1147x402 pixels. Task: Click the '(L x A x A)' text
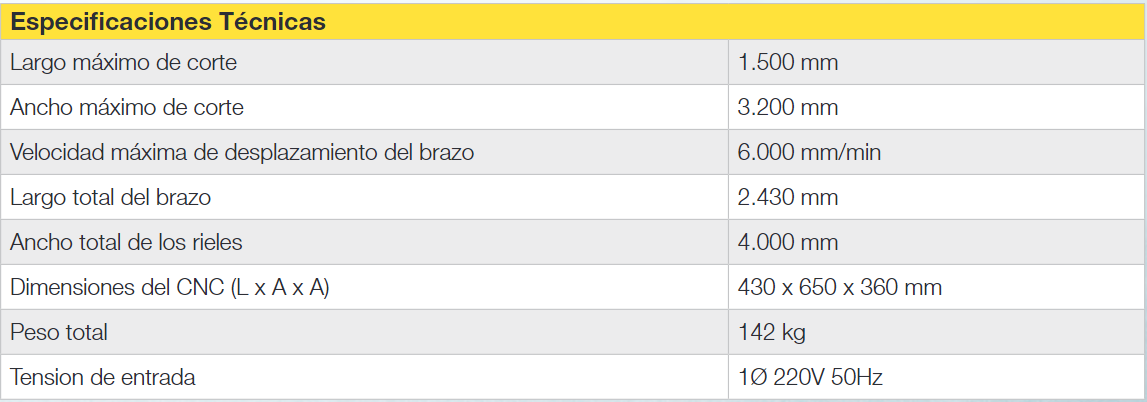pyautogui.click(x=279, y=288)
